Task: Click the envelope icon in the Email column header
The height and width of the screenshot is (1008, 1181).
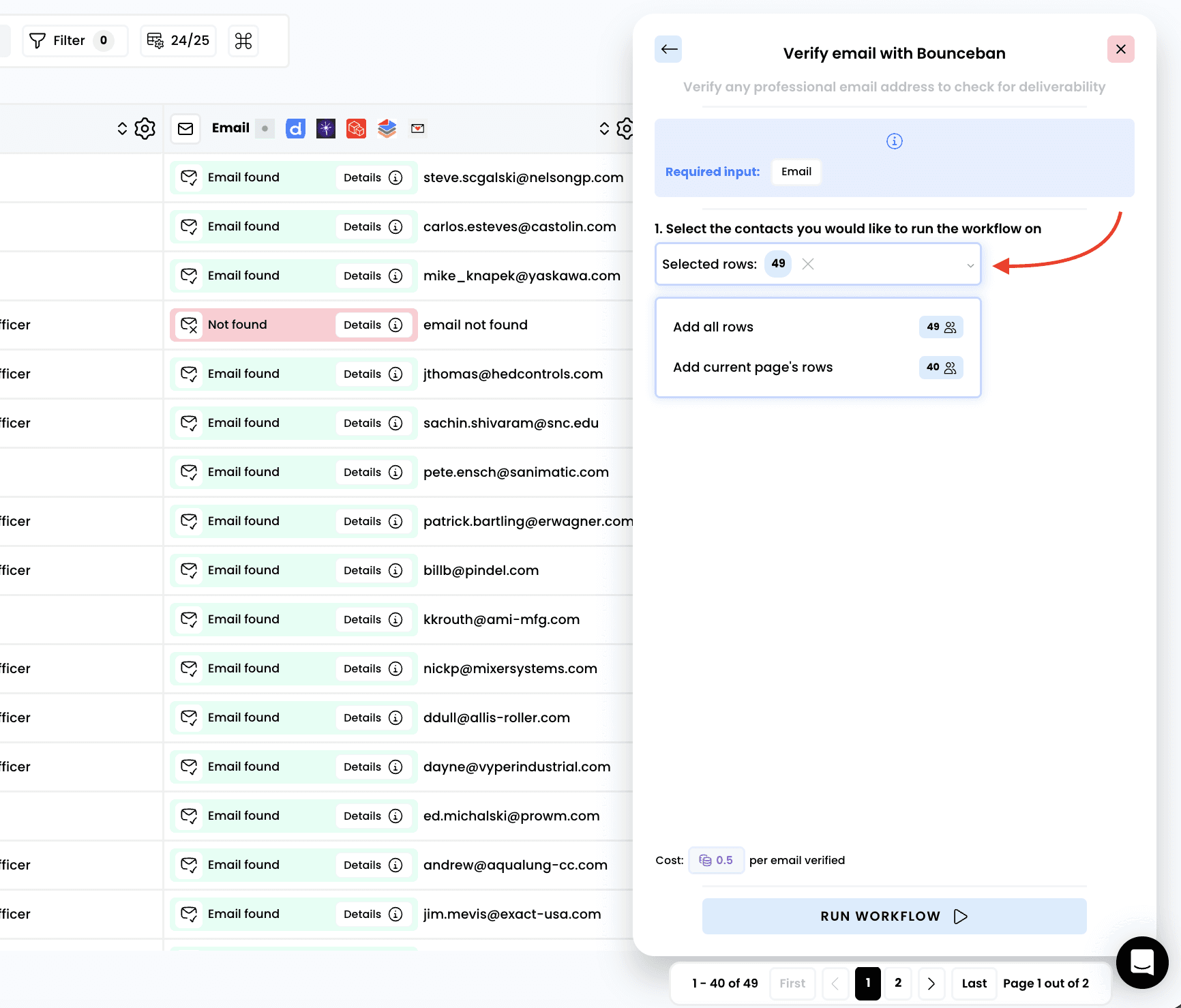Action: click(x=185, y=128)
